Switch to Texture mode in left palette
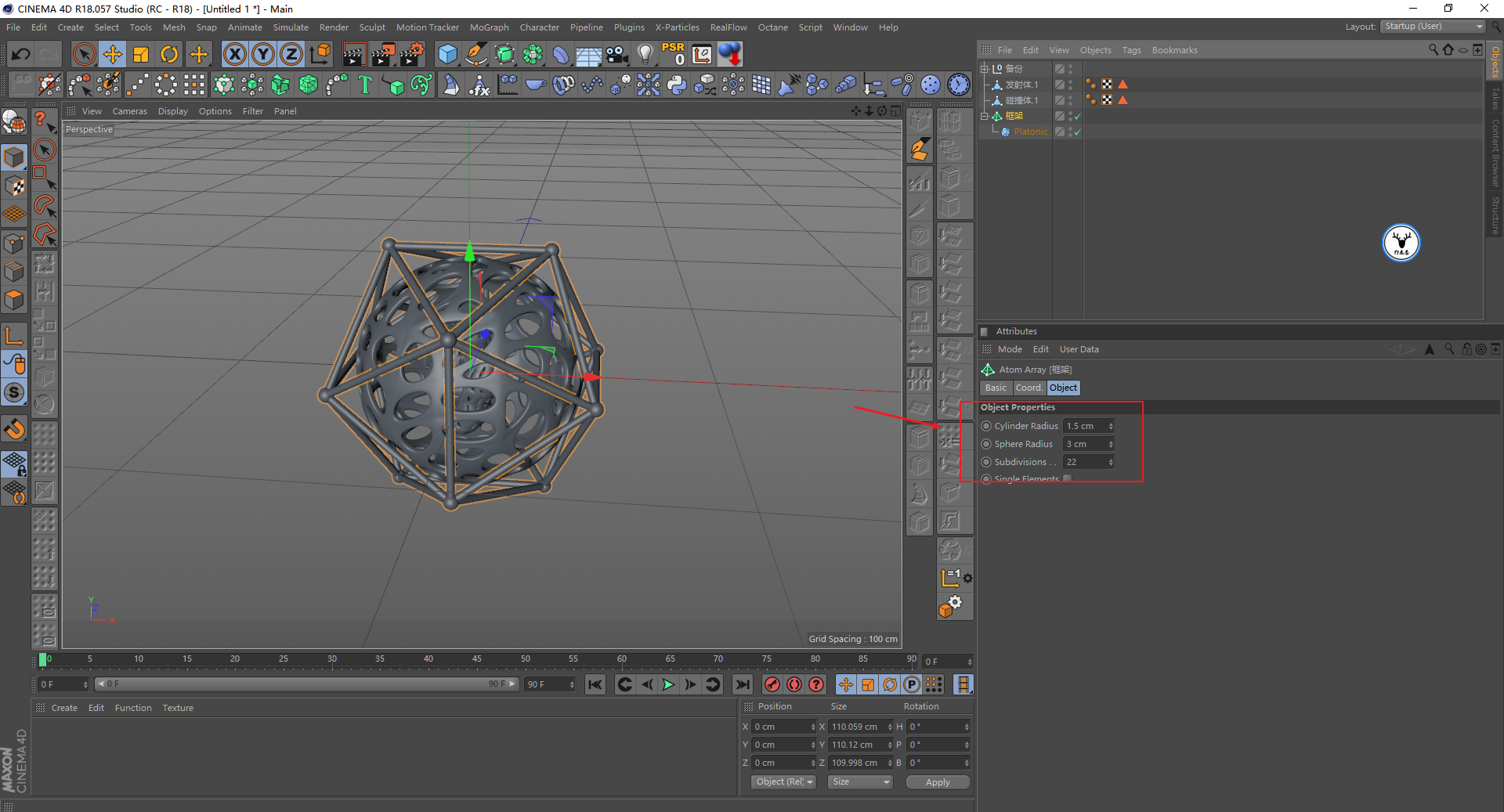 pos(14,186)
